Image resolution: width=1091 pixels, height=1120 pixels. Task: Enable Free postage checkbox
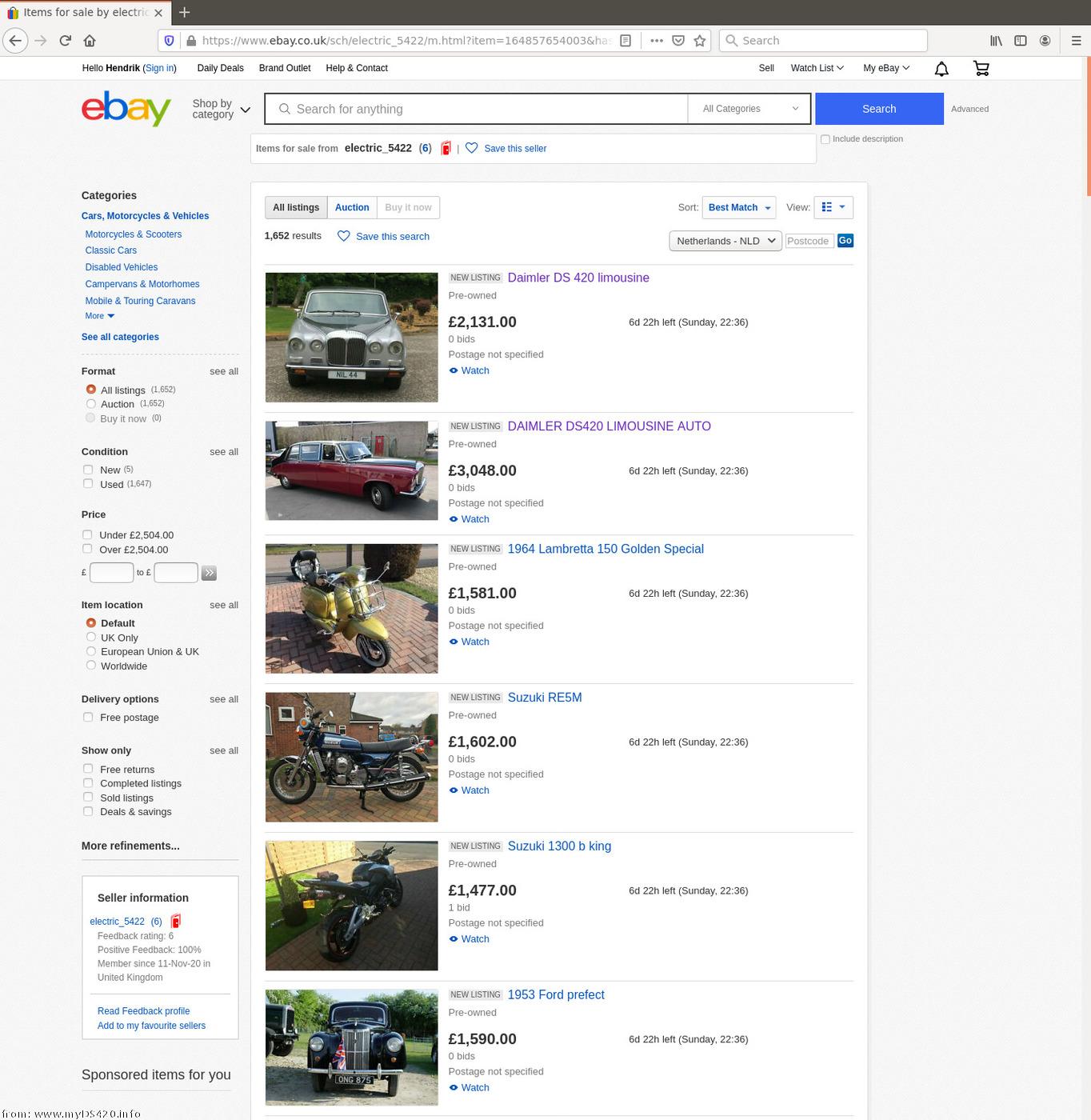88,717
